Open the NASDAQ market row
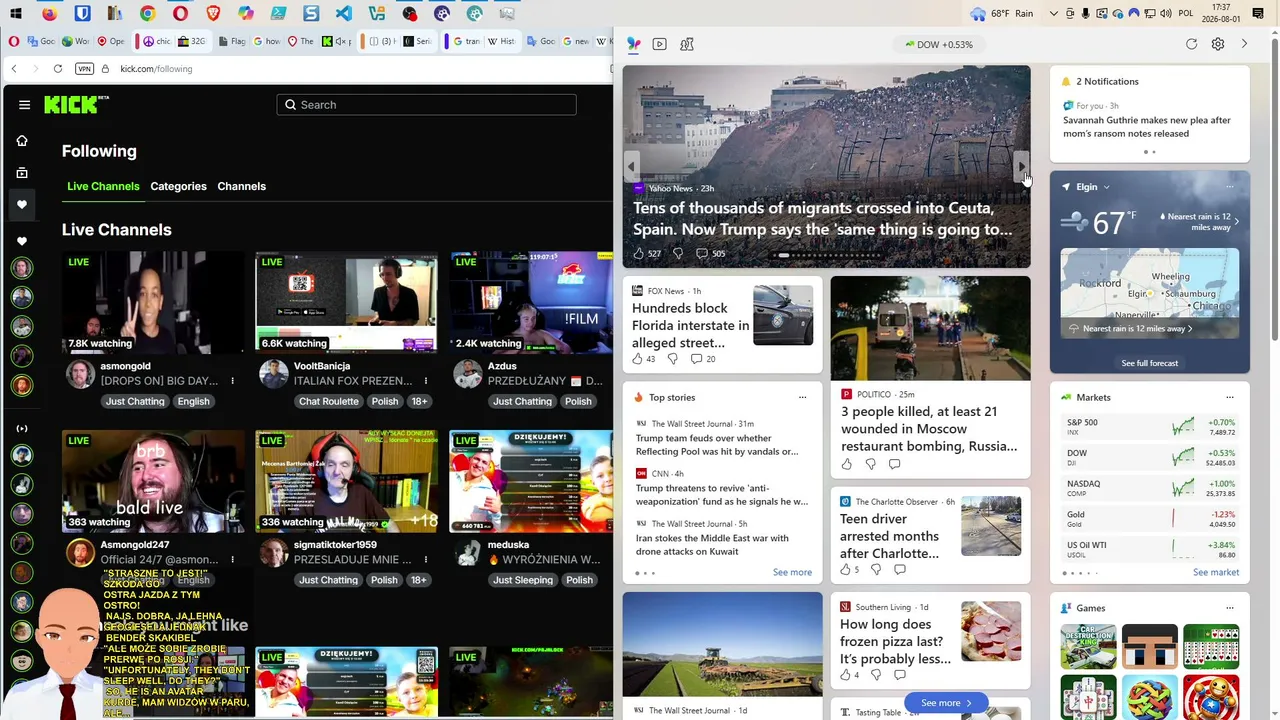 point(1150,488)
